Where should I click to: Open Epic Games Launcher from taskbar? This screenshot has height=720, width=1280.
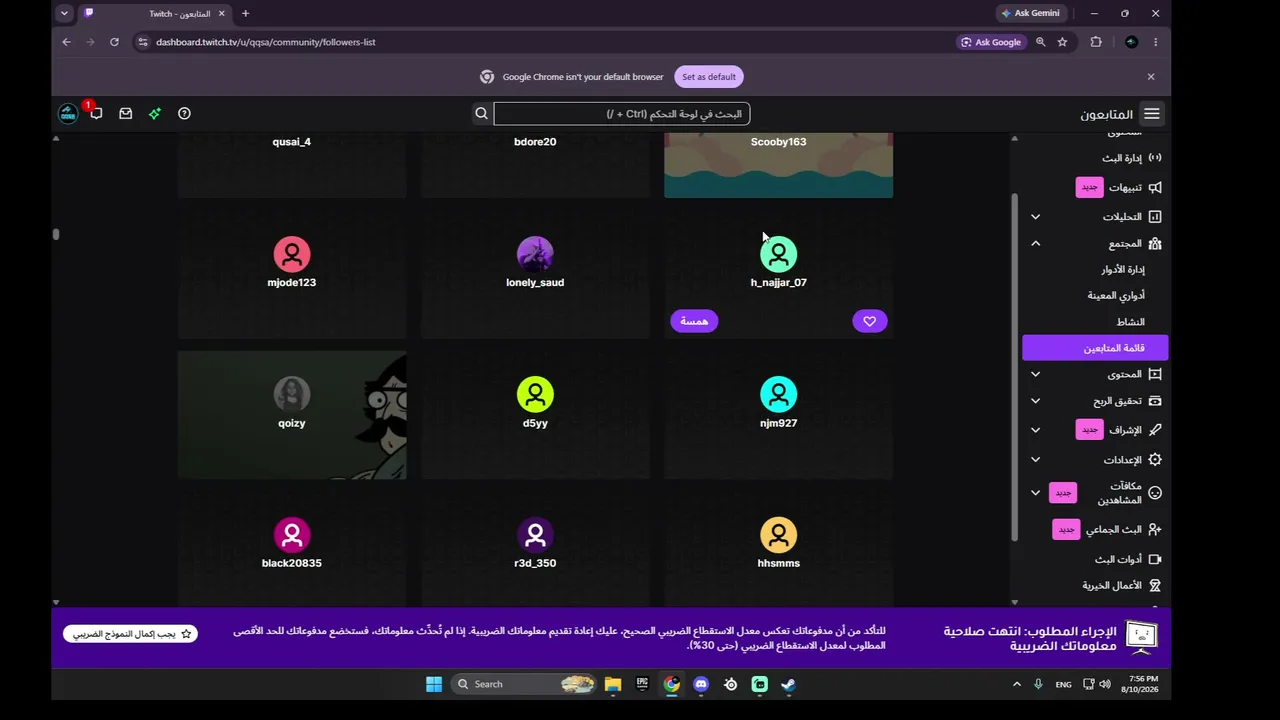642,684
